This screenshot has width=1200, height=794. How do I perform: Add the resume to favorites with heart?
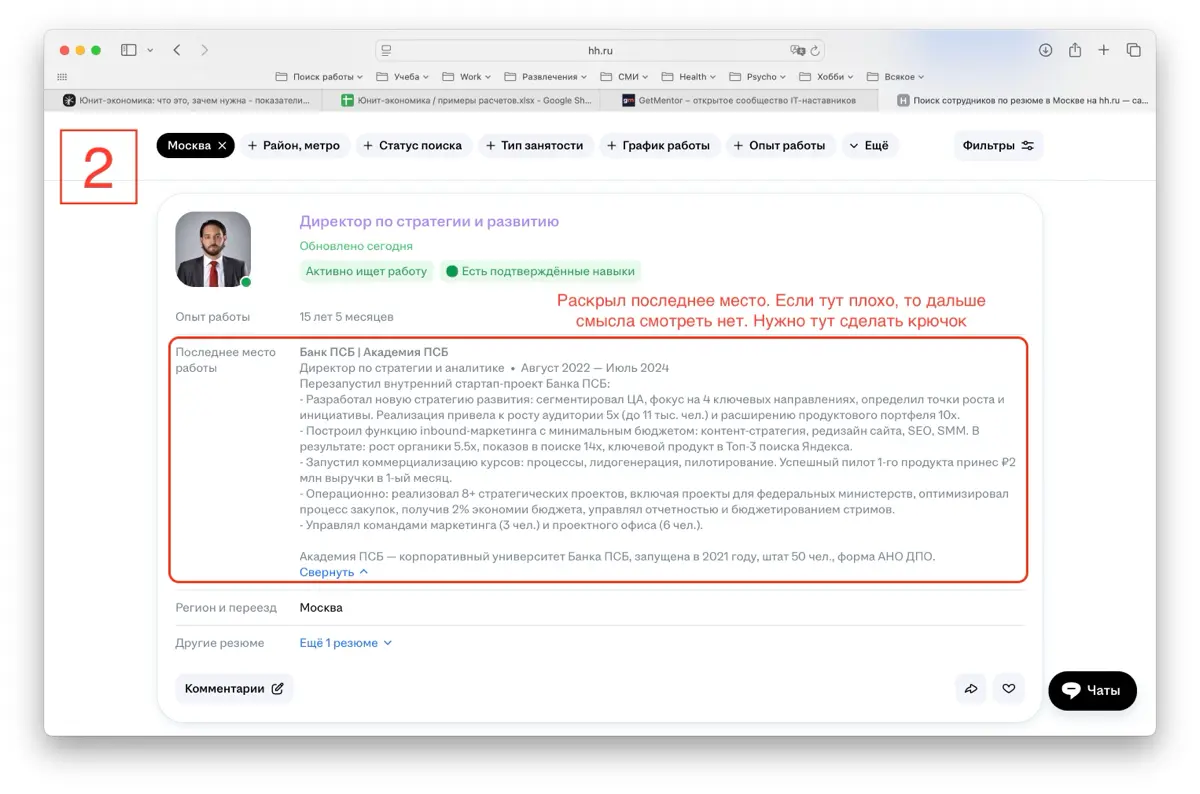click(x=1009, y=689)
